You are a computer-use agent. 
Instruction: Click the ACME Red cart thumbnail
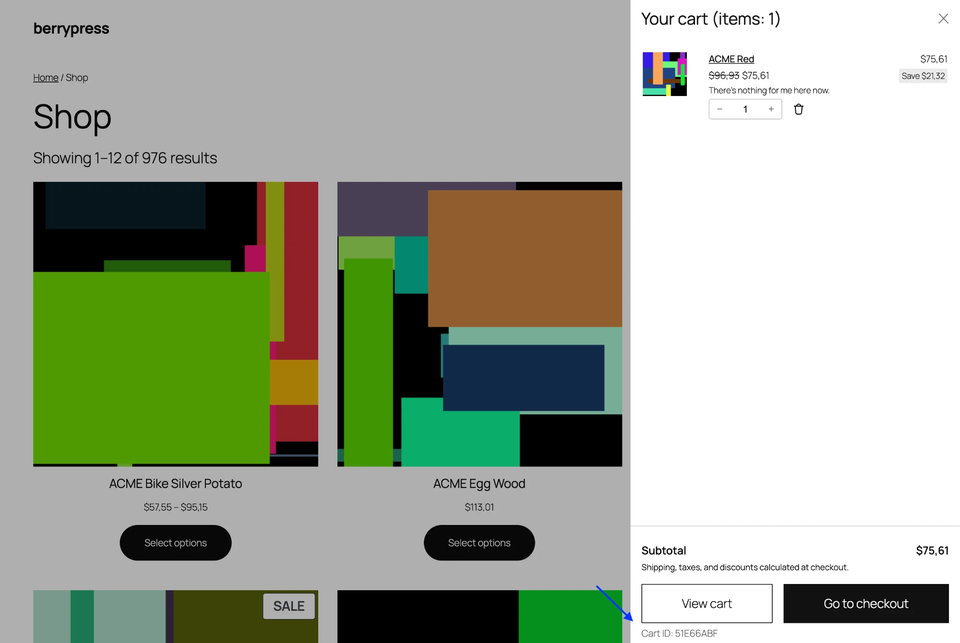click(x=664, y=74)
